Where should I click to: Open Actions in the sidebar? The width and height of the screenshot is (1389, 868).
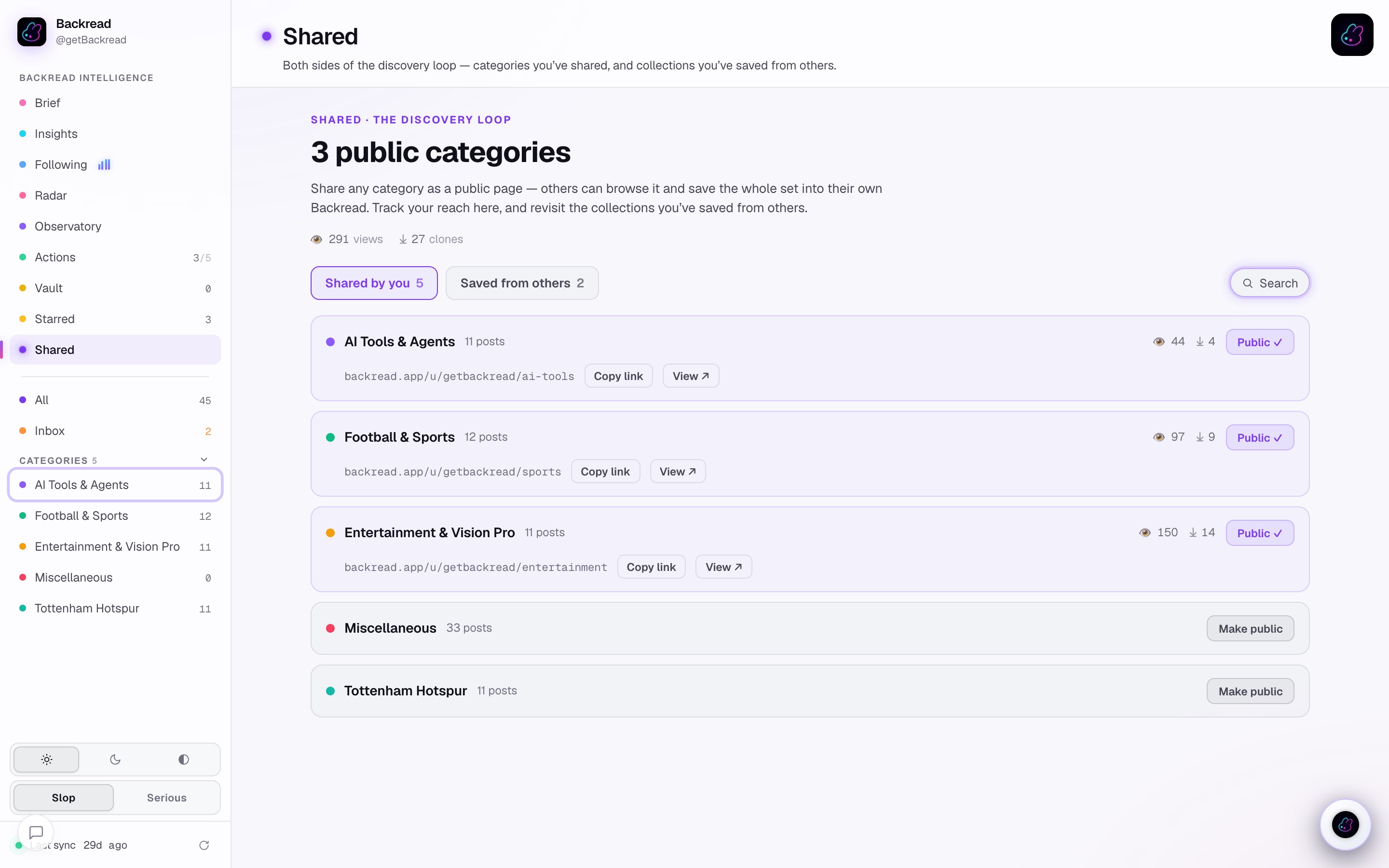point(115,258)
